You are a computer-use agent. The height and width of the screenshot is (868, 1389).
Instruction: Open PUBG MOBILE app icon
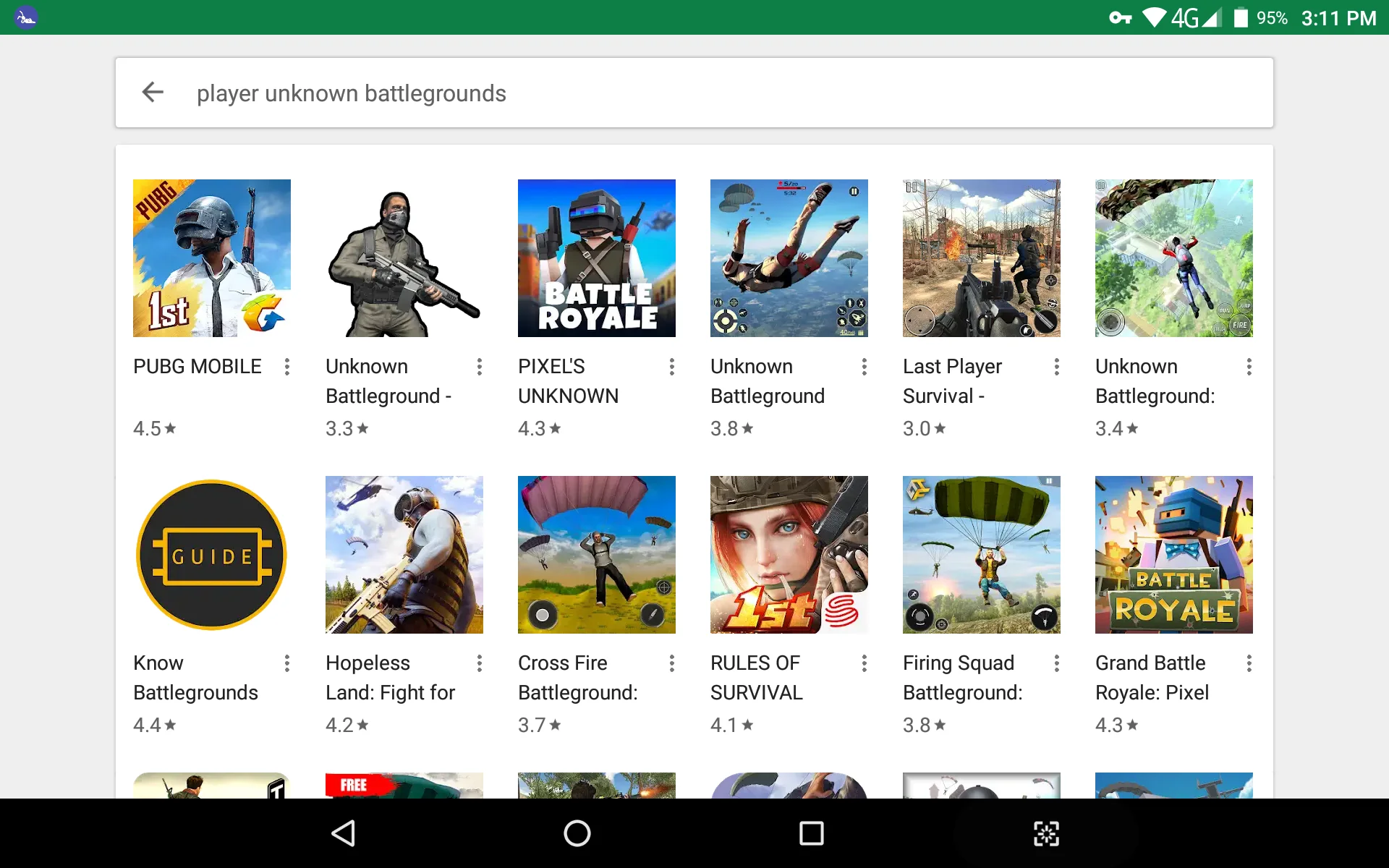click(x=211, y=258)
